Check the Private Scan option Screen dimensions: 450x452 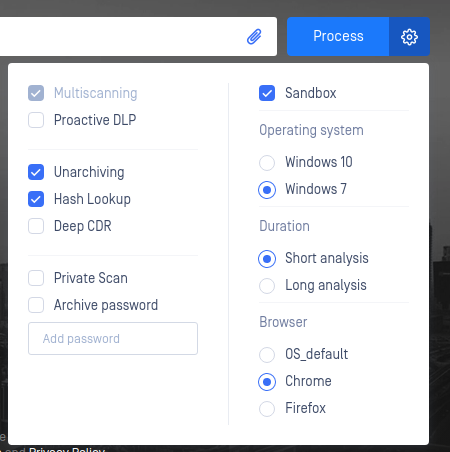[36, 278]
